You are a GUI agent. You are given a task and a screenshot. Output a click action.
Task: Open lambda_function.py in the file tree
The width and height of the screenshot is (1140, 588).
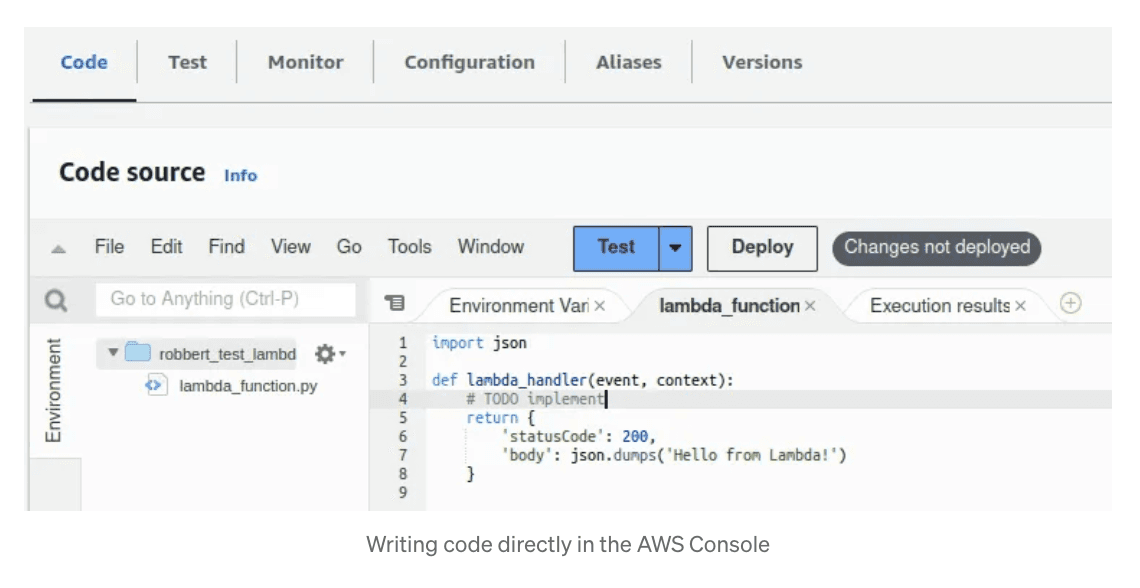point(248,386)
